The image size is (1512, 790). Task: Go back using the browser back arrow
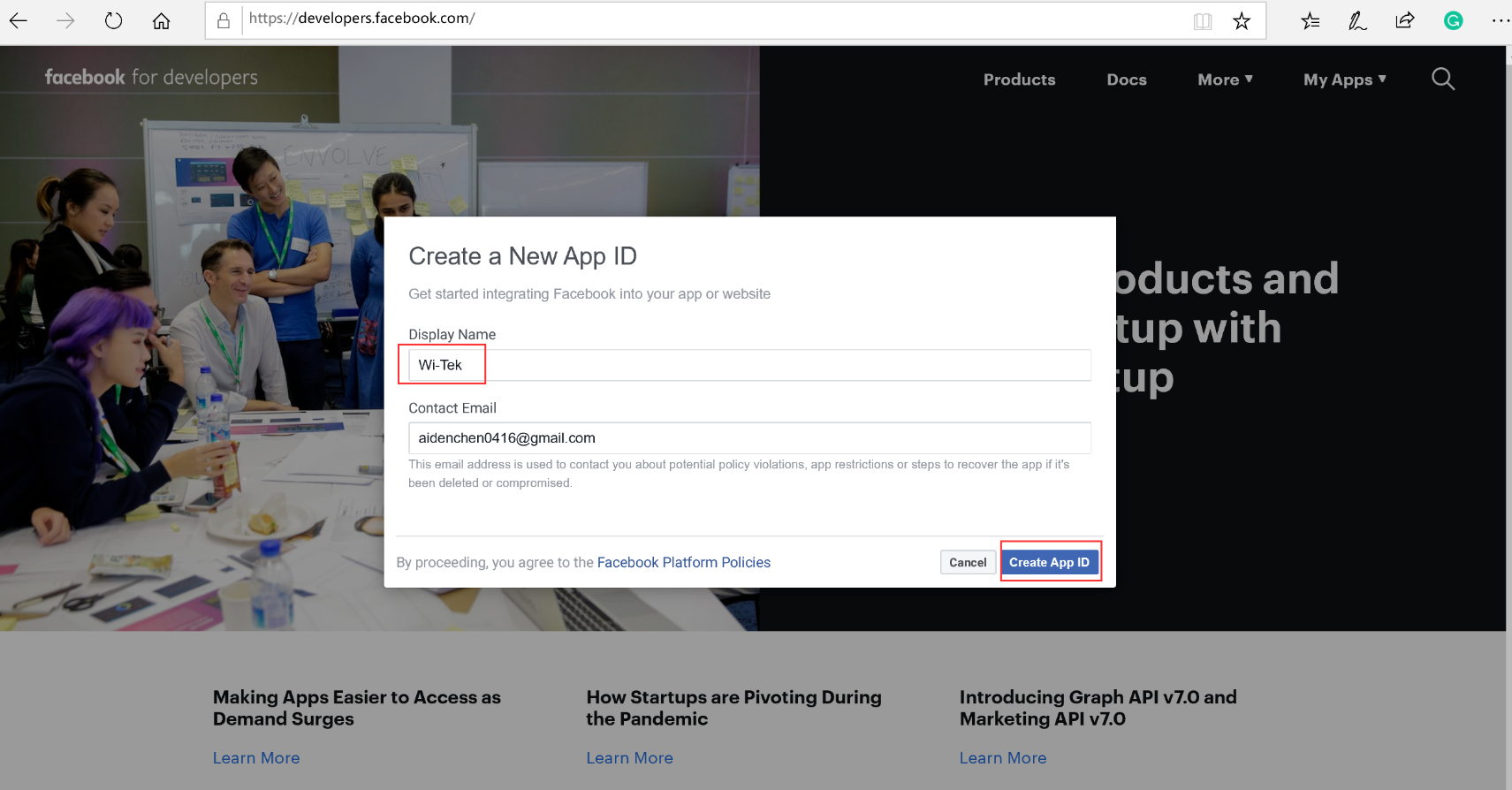[19, 20]
